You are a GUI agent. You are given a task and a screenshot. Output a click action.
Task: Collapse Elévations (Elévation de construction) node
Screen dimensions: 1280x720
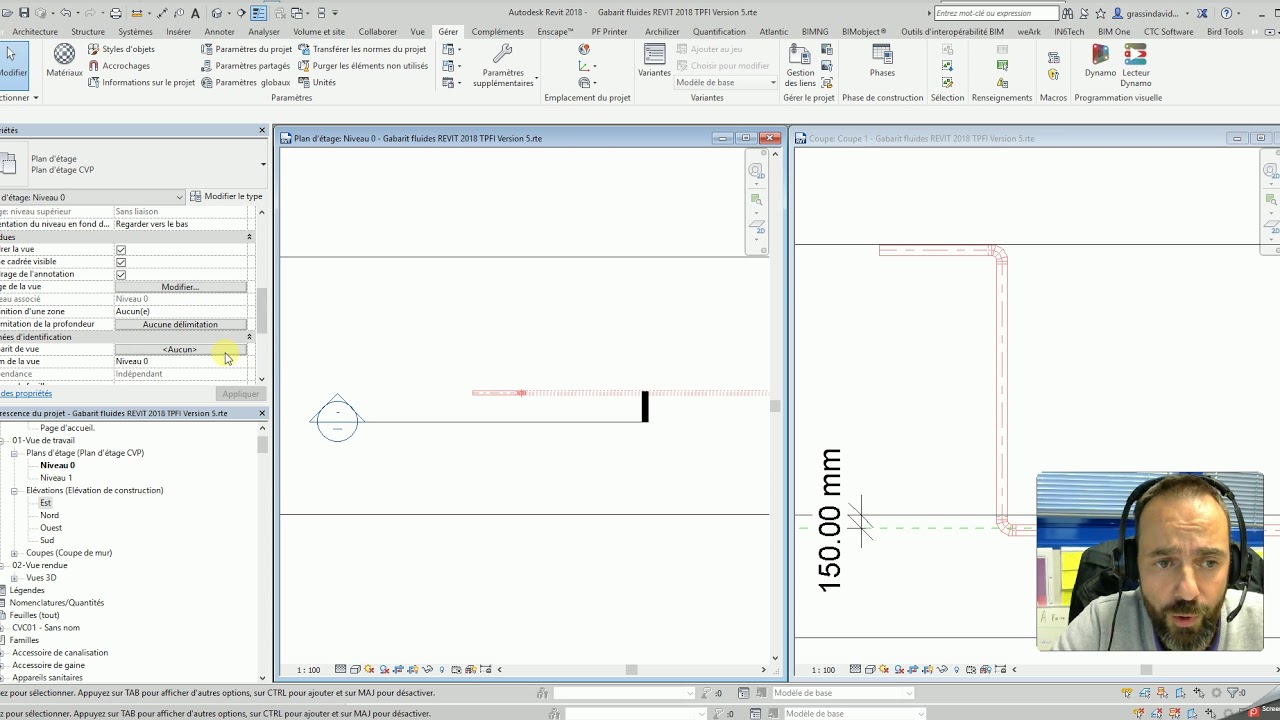pos(15,491)
